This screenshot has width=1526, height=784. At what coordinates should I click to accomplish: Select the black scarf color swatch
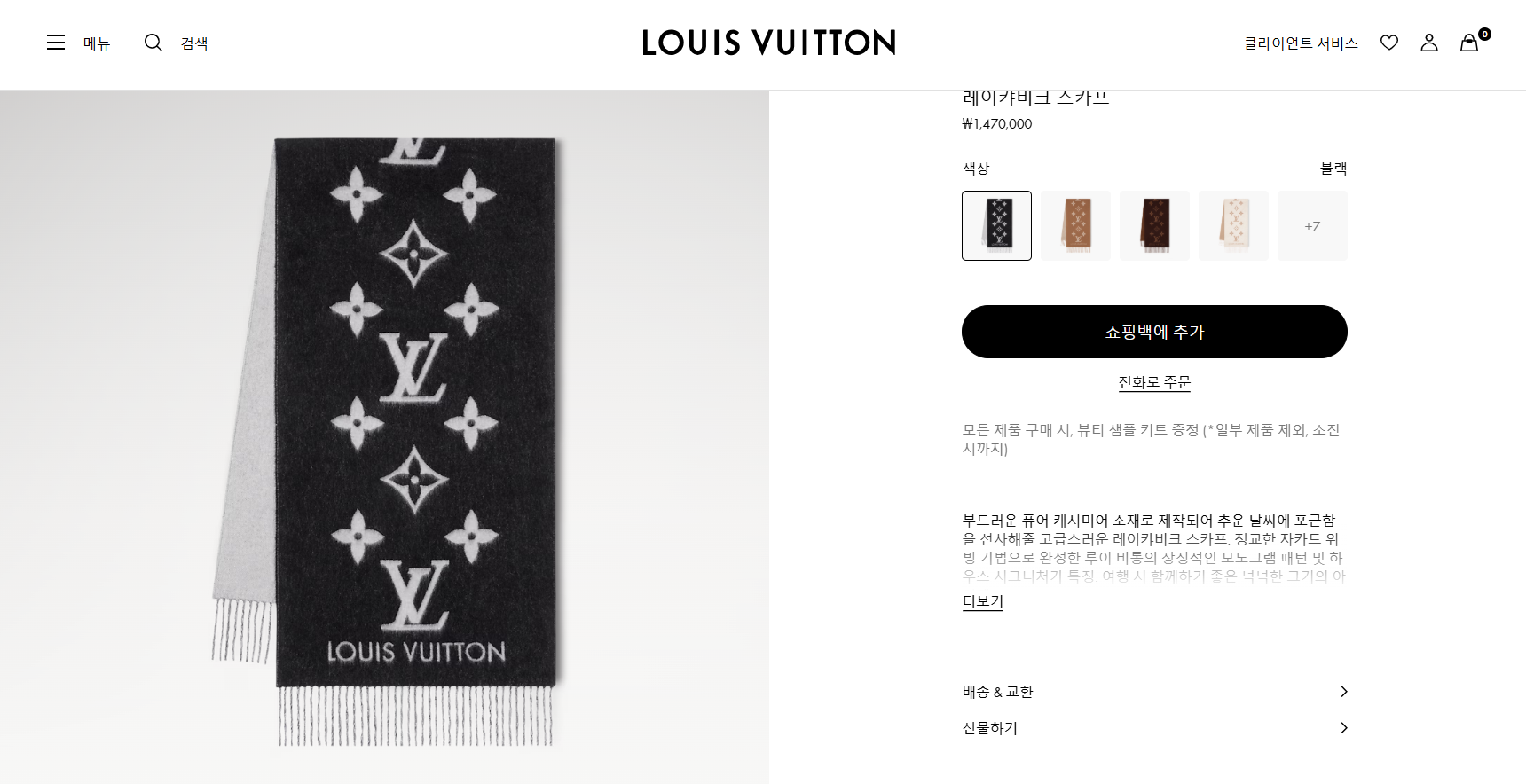(996, 225)
